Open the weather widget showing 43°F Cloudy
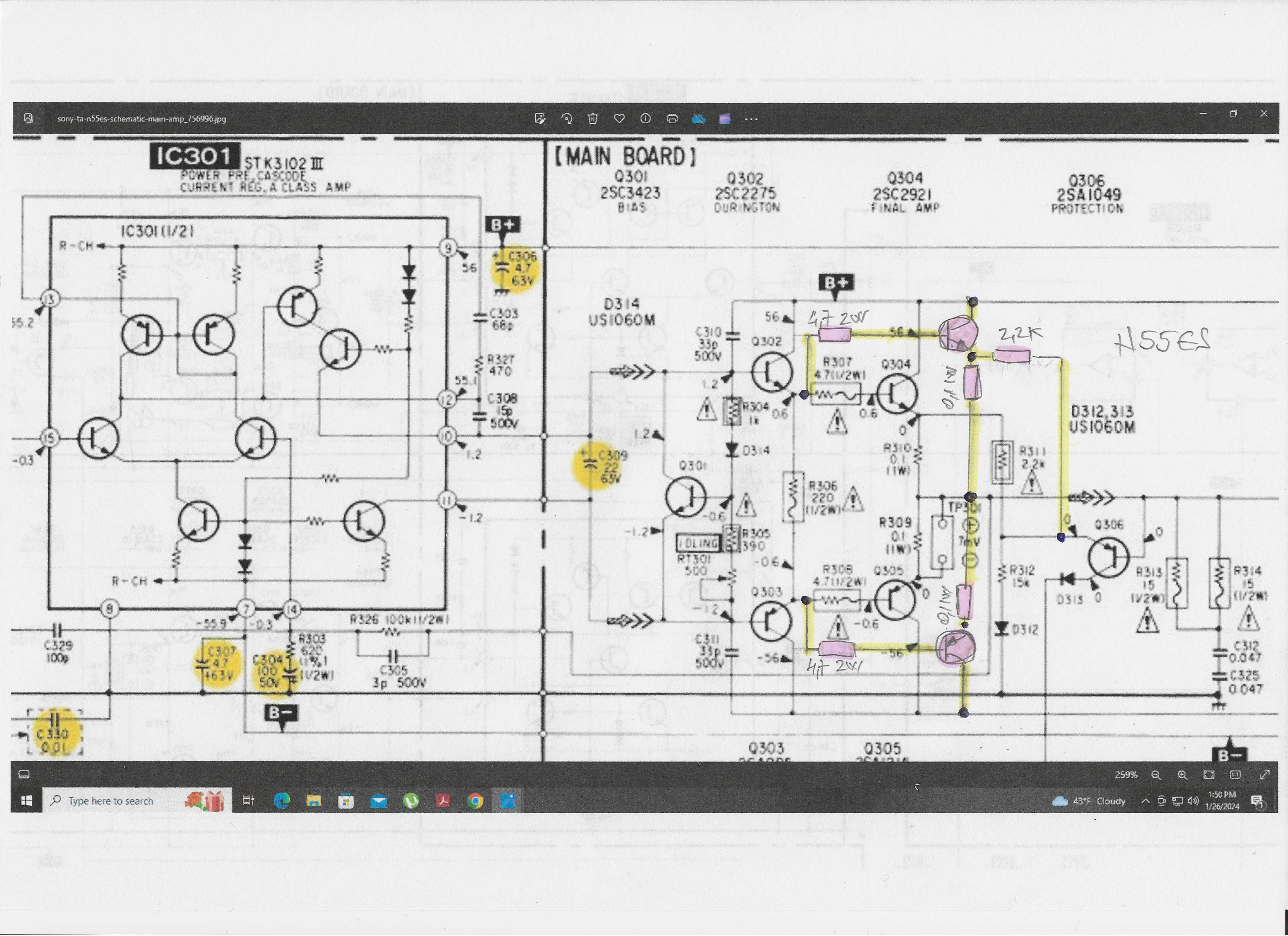This screenshot has width=1288, height=936. pyautogui.click(x=1089, y=801)
